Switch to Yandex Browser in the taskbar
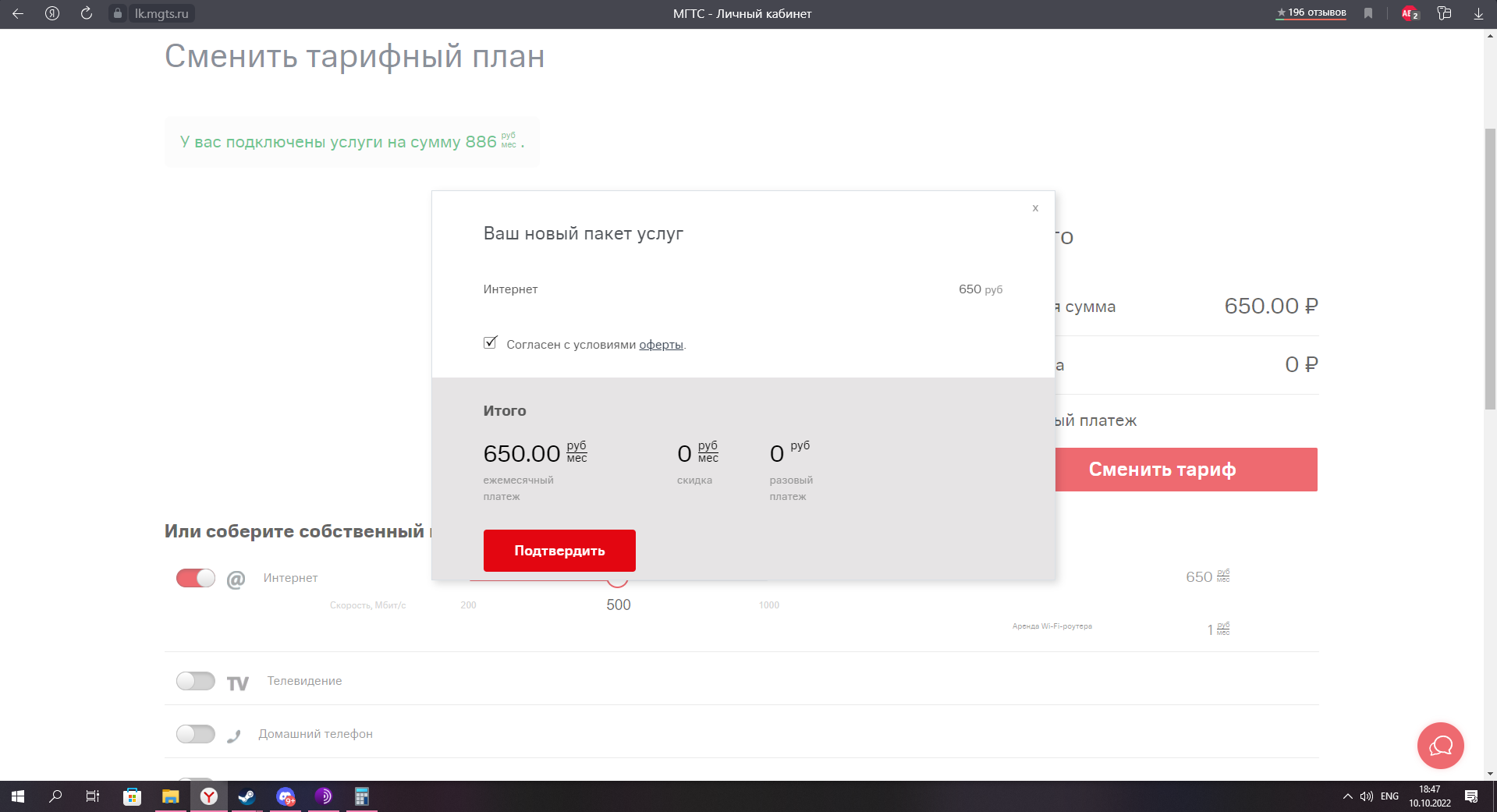 (209, 796)
